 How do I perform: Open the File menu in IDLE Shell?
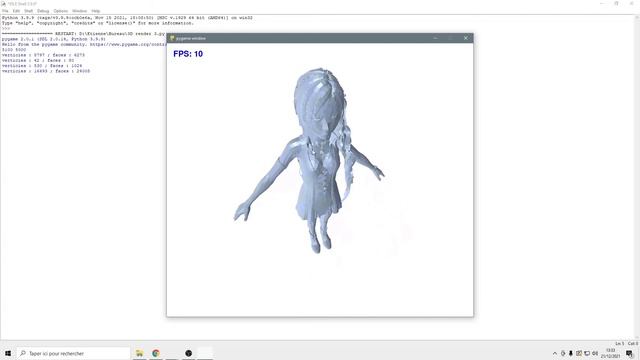5,11
